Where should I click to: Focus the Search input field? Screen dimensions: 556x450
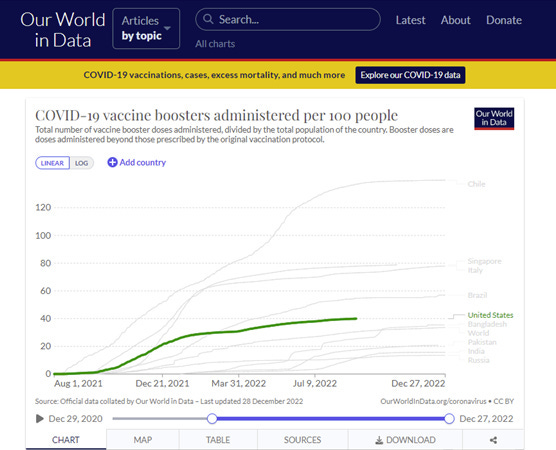click(288, 20)
